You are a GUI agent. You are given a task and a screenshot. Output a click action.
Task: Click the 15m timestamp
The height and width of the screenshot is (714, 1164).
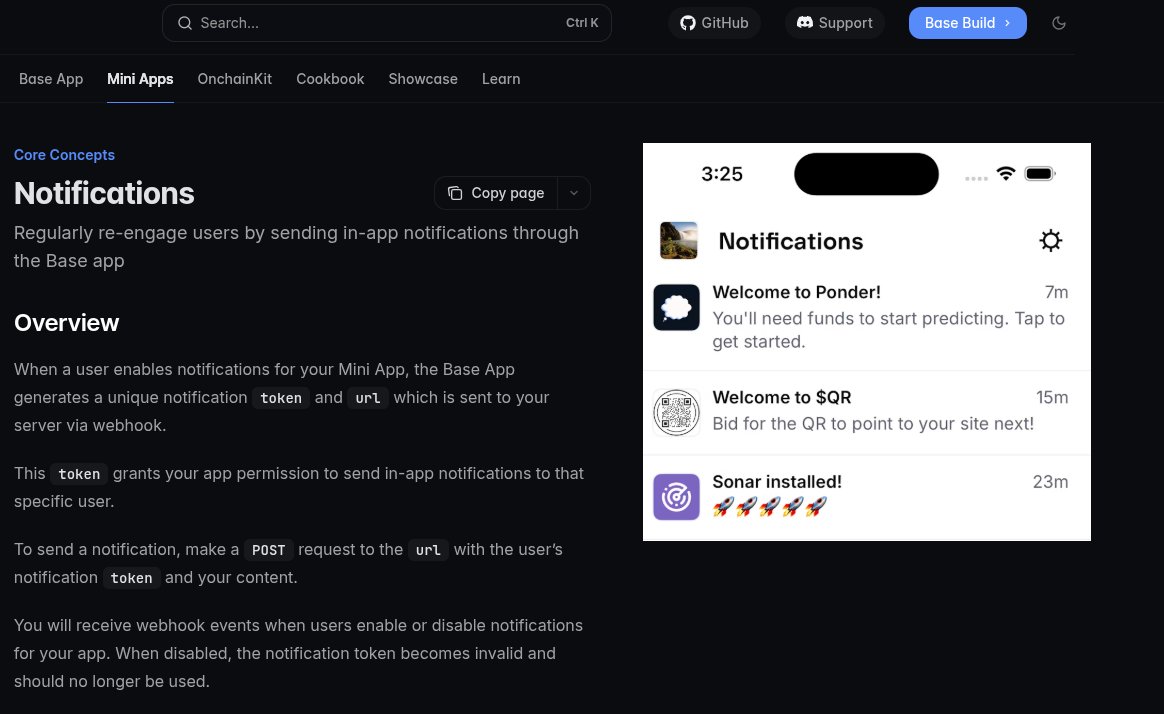pos(1052,398)
